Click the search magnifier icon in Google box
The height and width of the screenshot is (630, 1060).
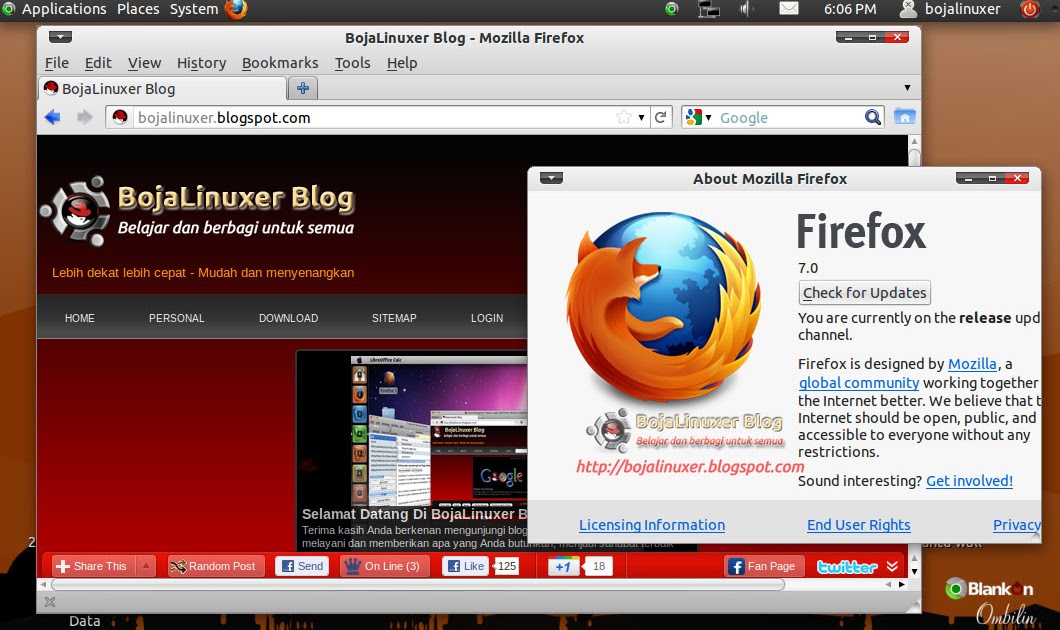tap(873, 118)
